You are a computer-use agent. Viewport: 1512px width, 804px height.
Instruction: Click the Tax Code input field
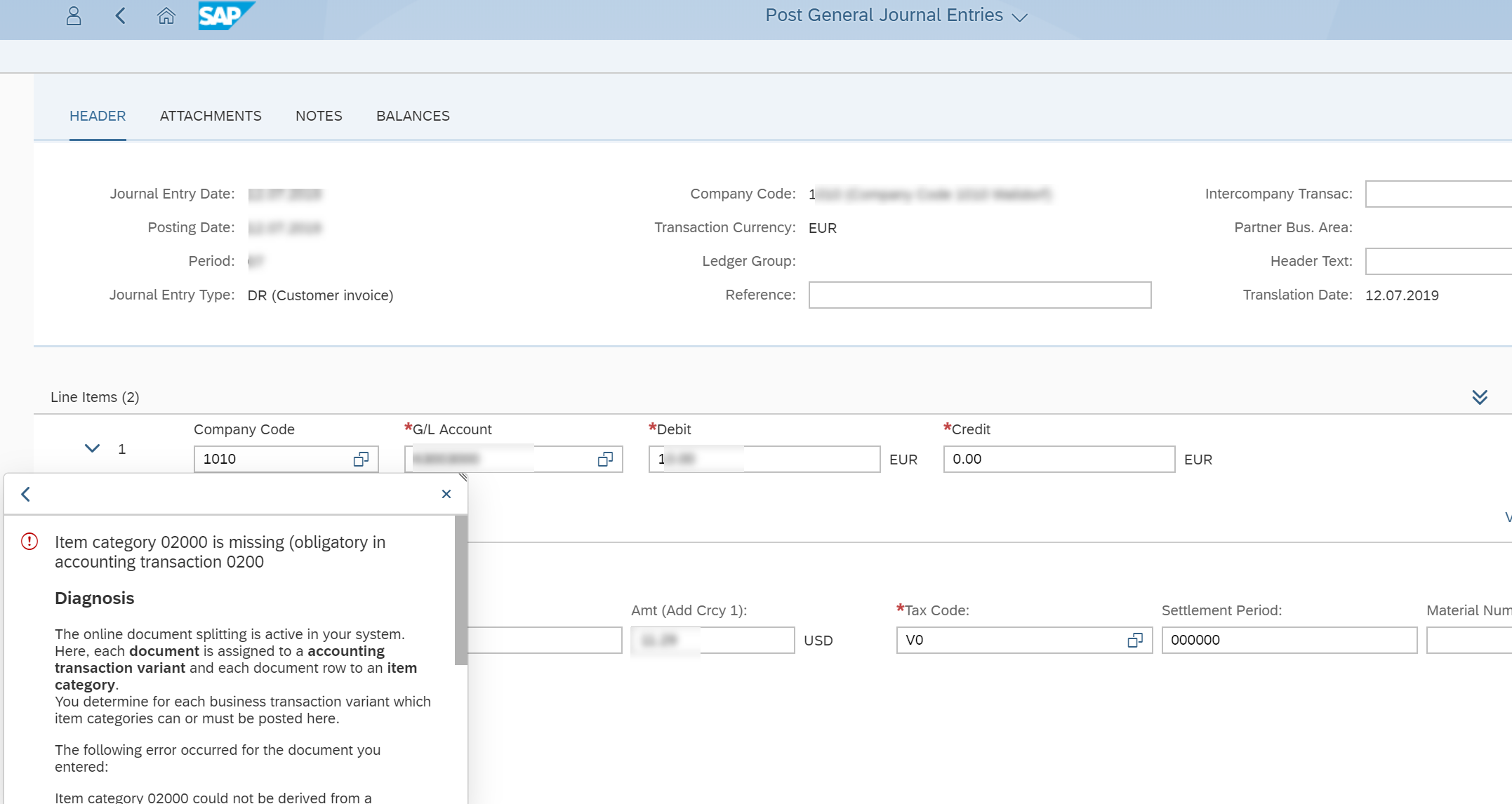pyautogui.click(x=1024, y=641)
